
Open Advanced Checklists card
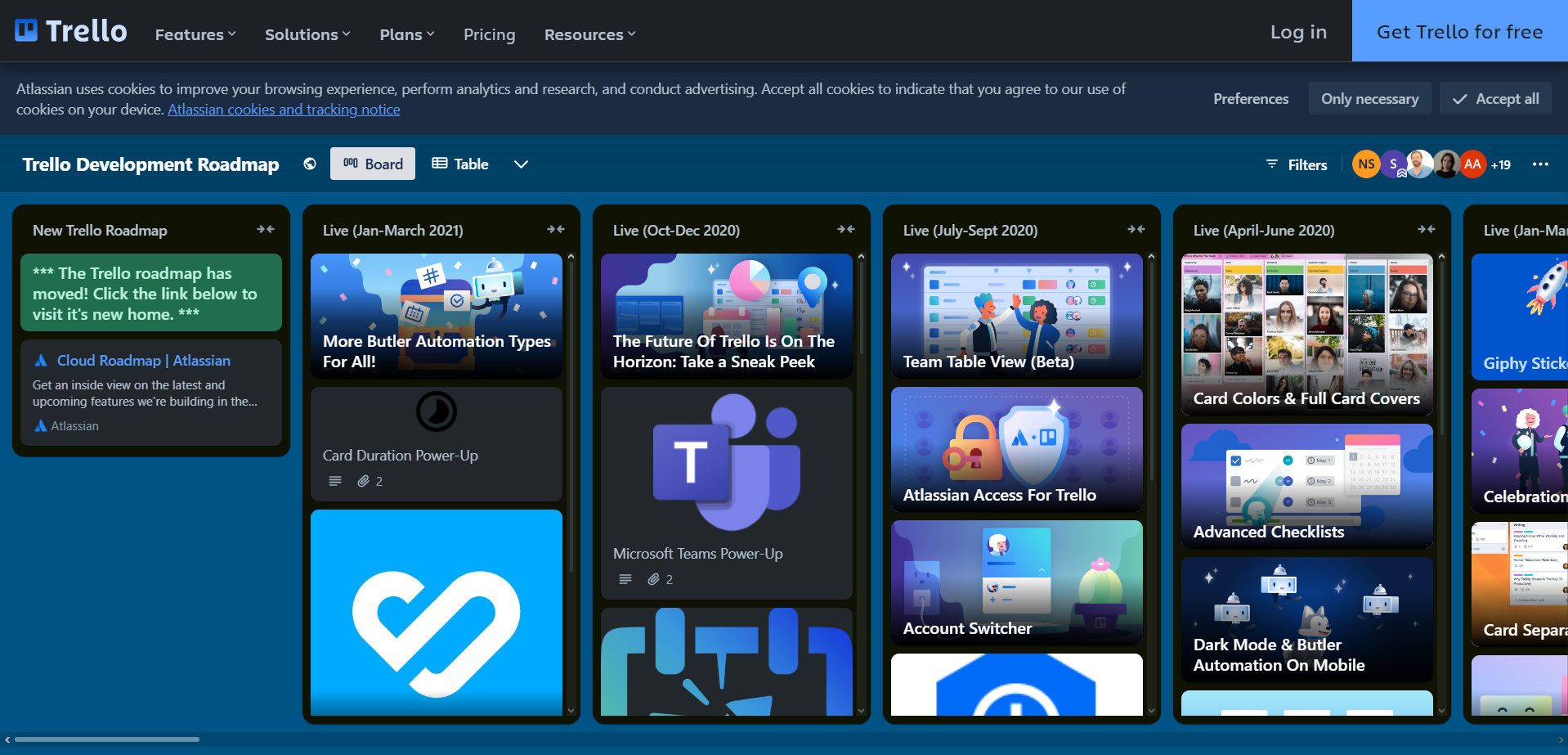tap(1307, 486)
